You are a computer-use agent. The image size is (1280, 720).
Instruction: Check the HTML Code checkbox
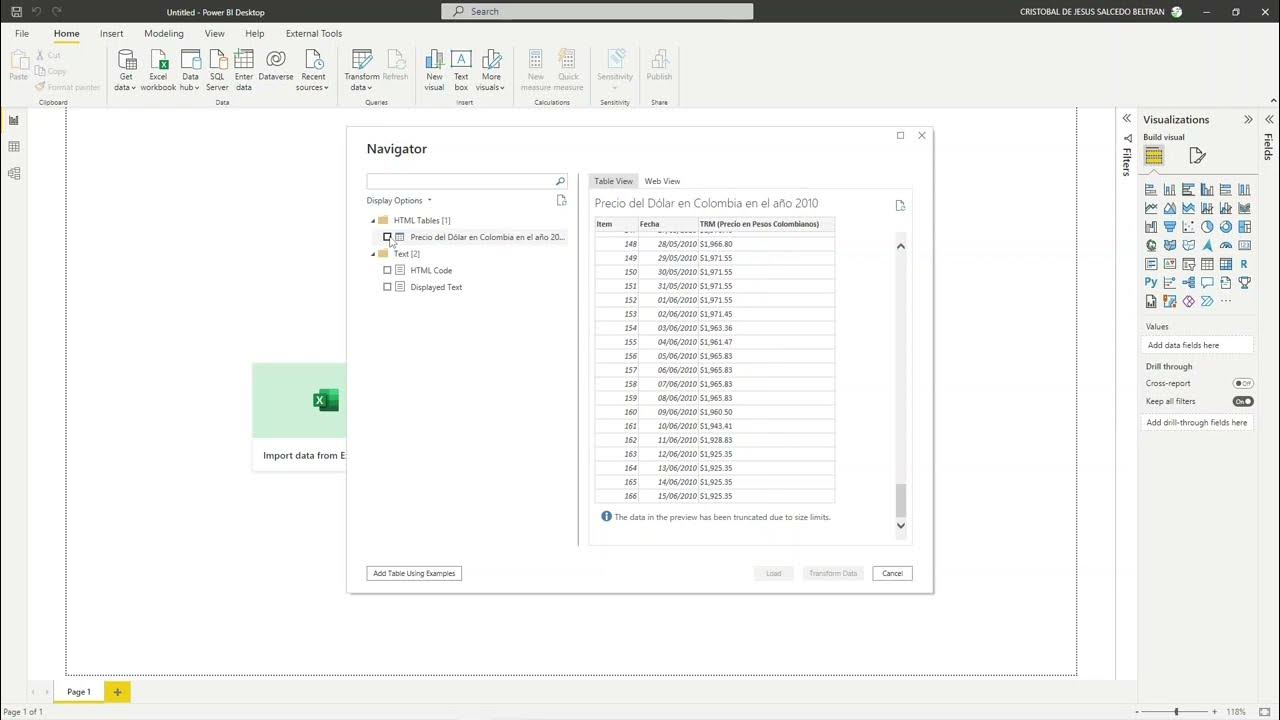[x=388, y=270]
